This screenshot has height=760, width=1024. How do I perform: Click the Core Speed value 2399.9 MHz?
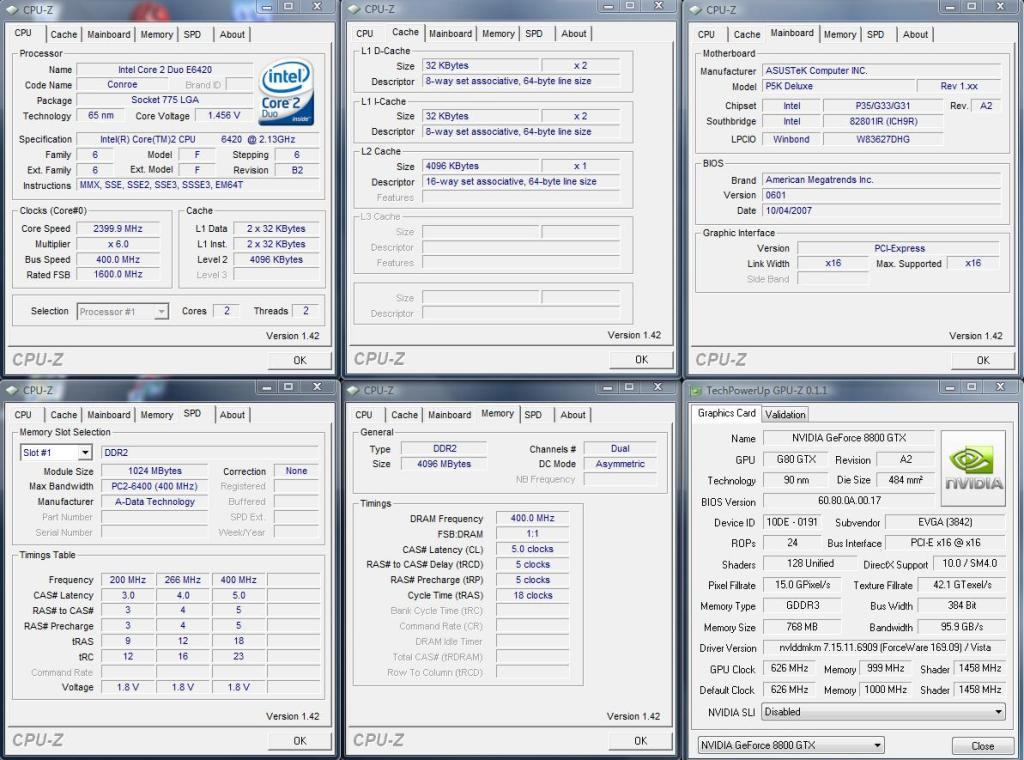pos(118,229)
